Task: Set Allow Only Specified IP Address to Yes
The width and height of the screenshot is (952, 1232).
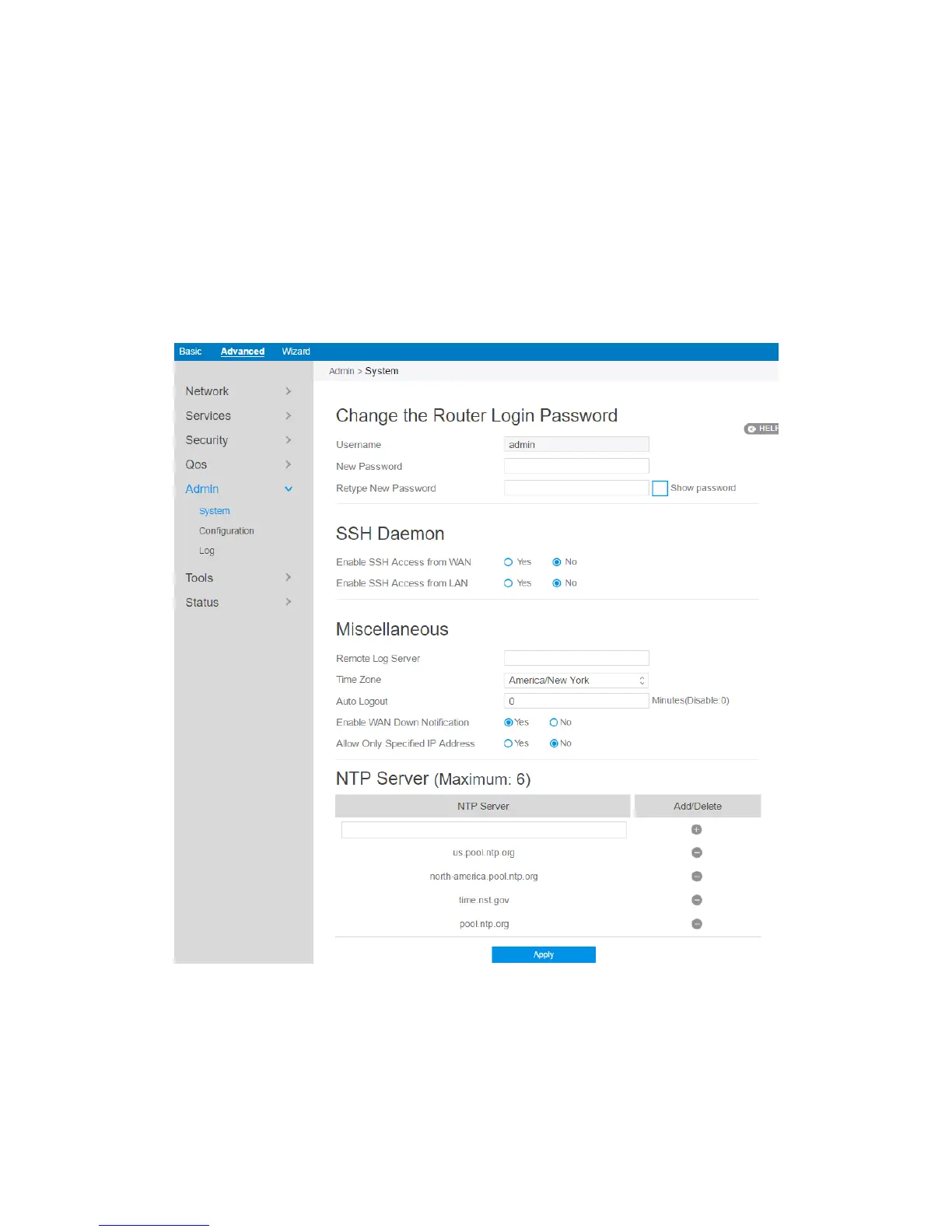Action: coord(509,744)
